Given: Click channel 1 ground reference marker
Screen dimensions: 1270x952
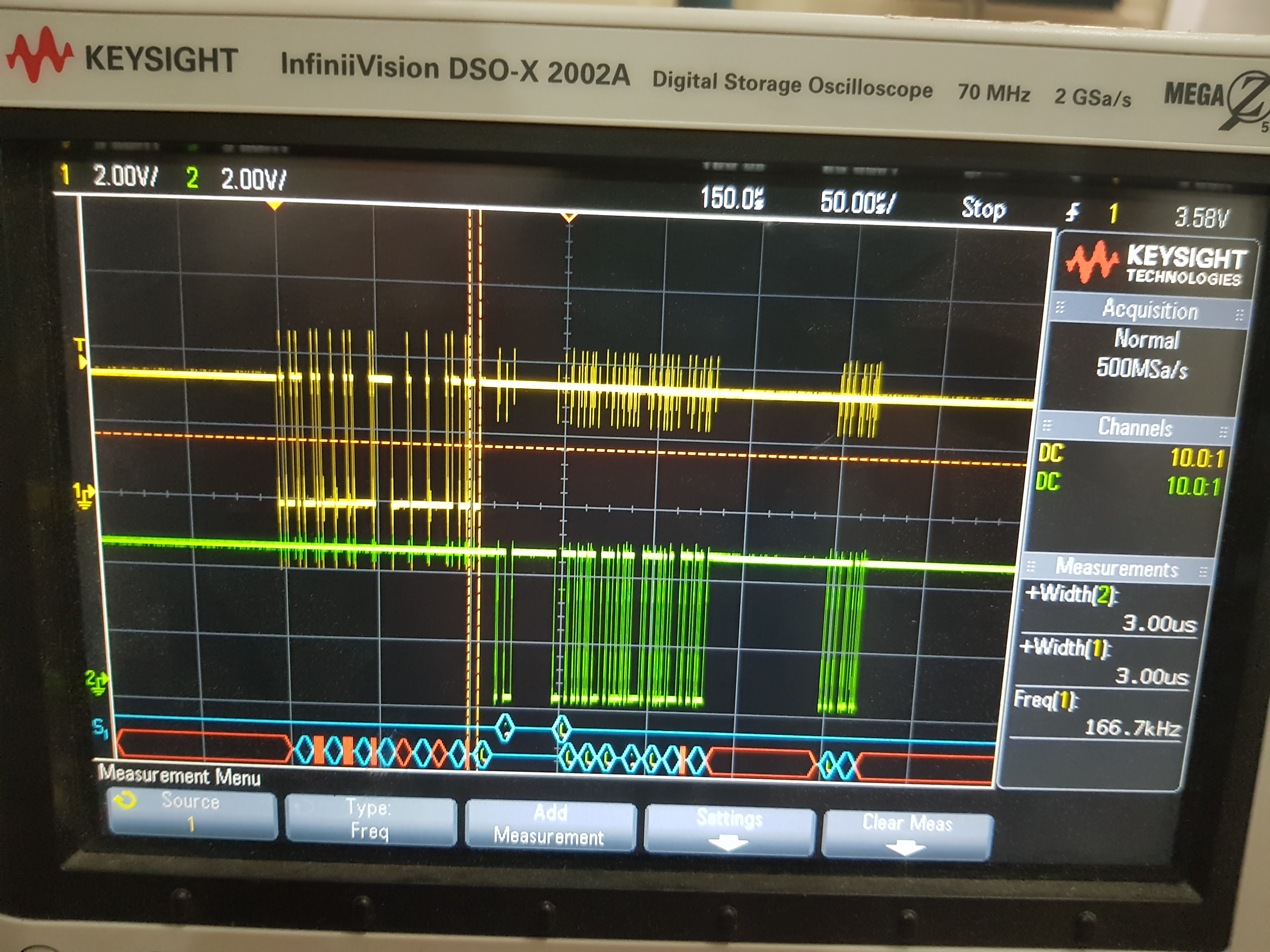Looking at the screenshot, I should (x=84, y=495).
